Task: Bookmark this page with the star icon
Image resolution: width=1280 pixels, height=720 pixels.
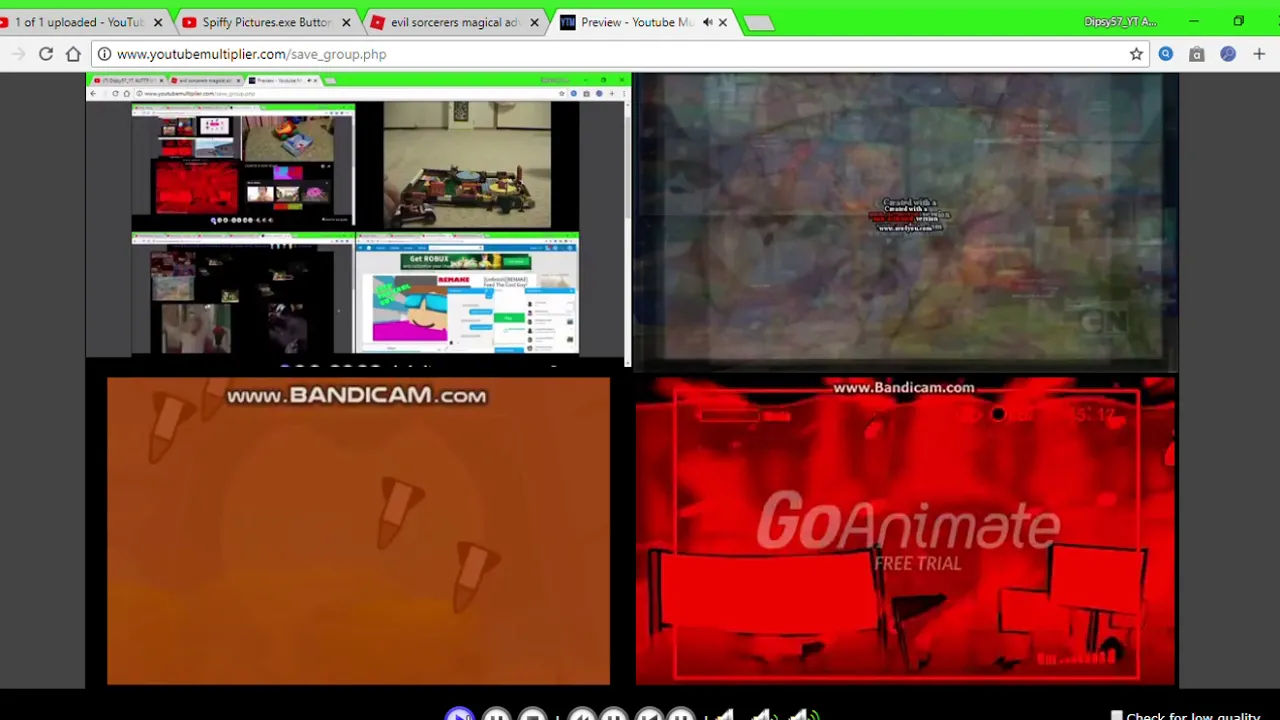Action: (1136, 54)
